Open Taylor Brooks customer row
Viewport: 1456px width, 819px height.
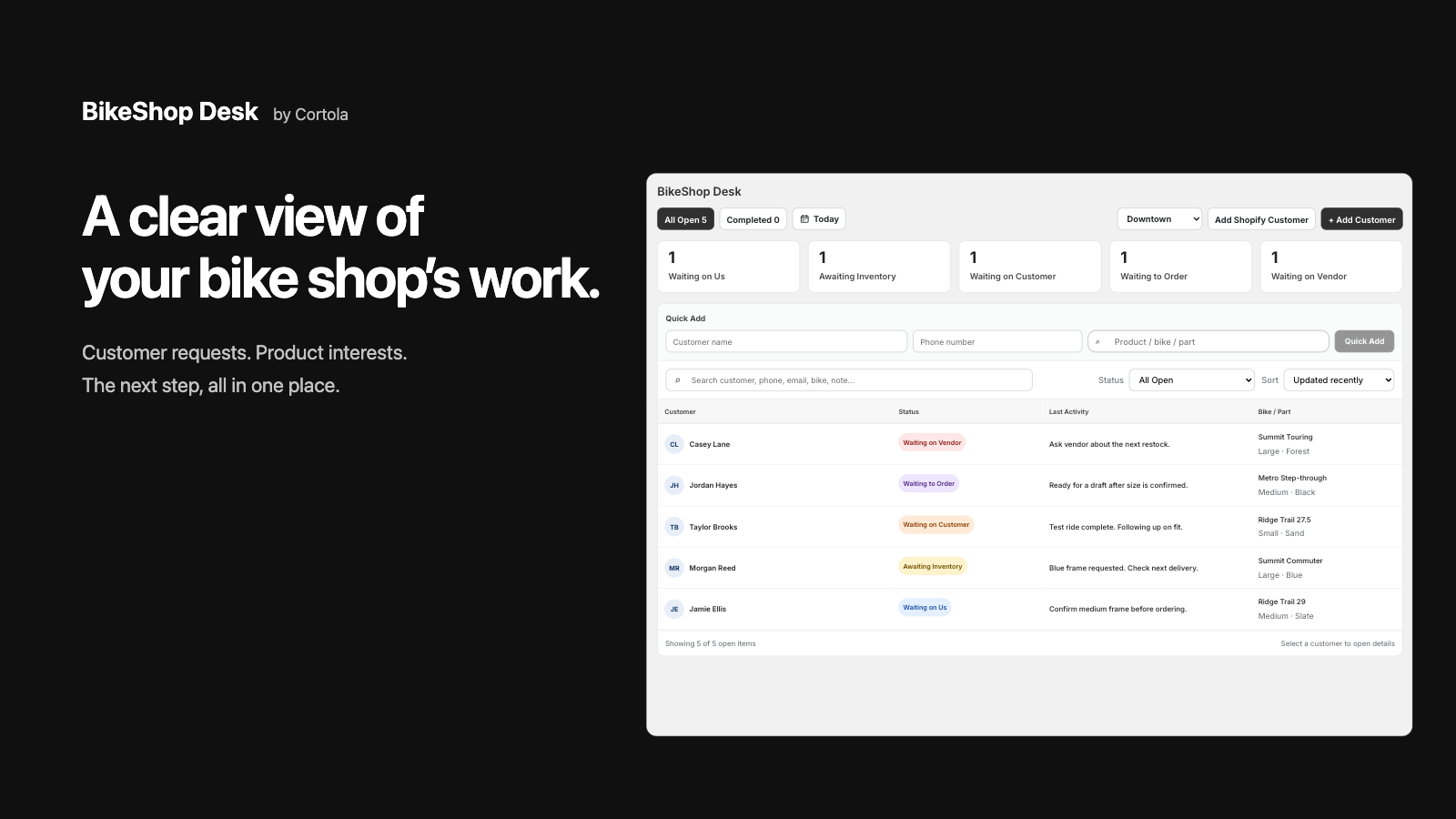click(x=1029, y=527)
